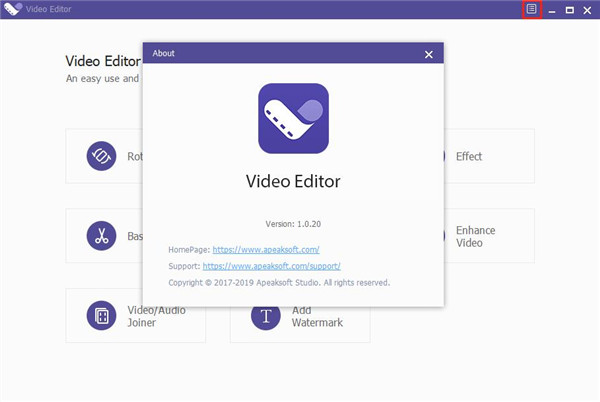Minimize the Video Editor window
Screen dimensions: 600x402
(552, 10)
